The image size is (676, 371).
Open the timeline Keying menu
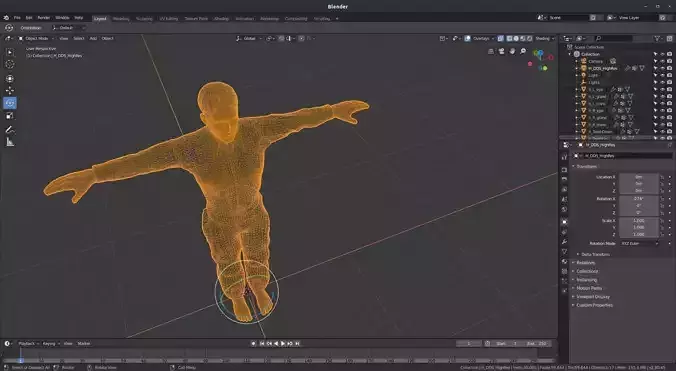tap(50, 343)
